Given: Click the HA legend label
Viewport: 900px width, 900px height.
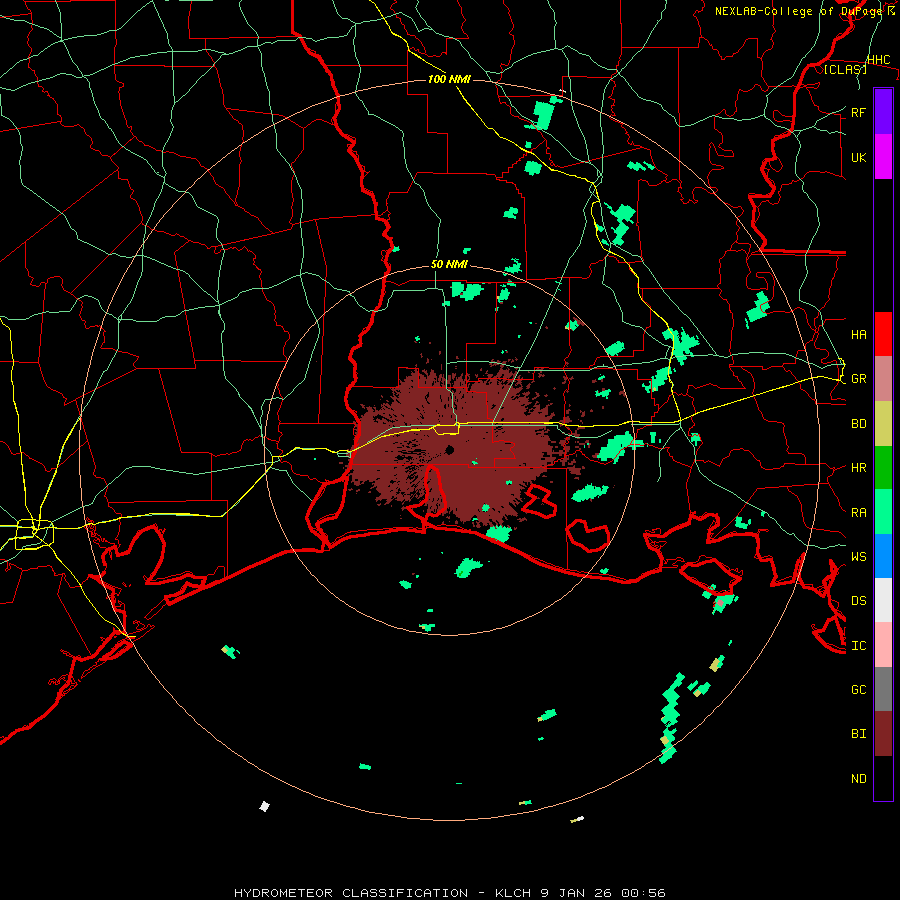Looking at the screenshot, I should point(858,334).
